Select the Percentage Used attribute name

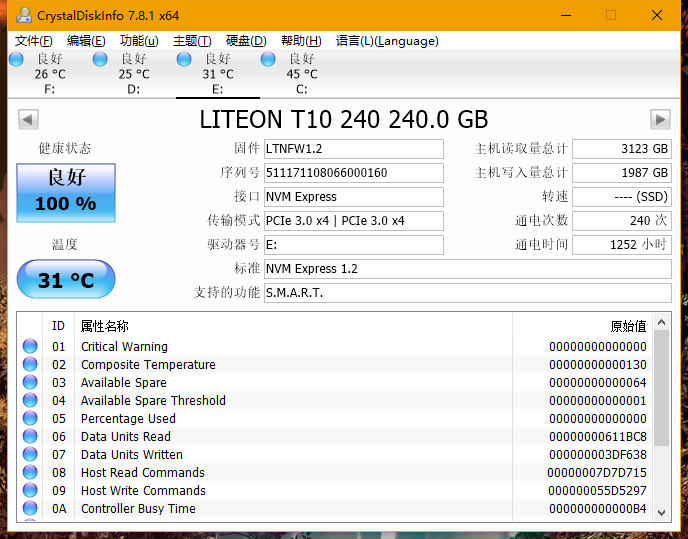(x=128, y=418)
